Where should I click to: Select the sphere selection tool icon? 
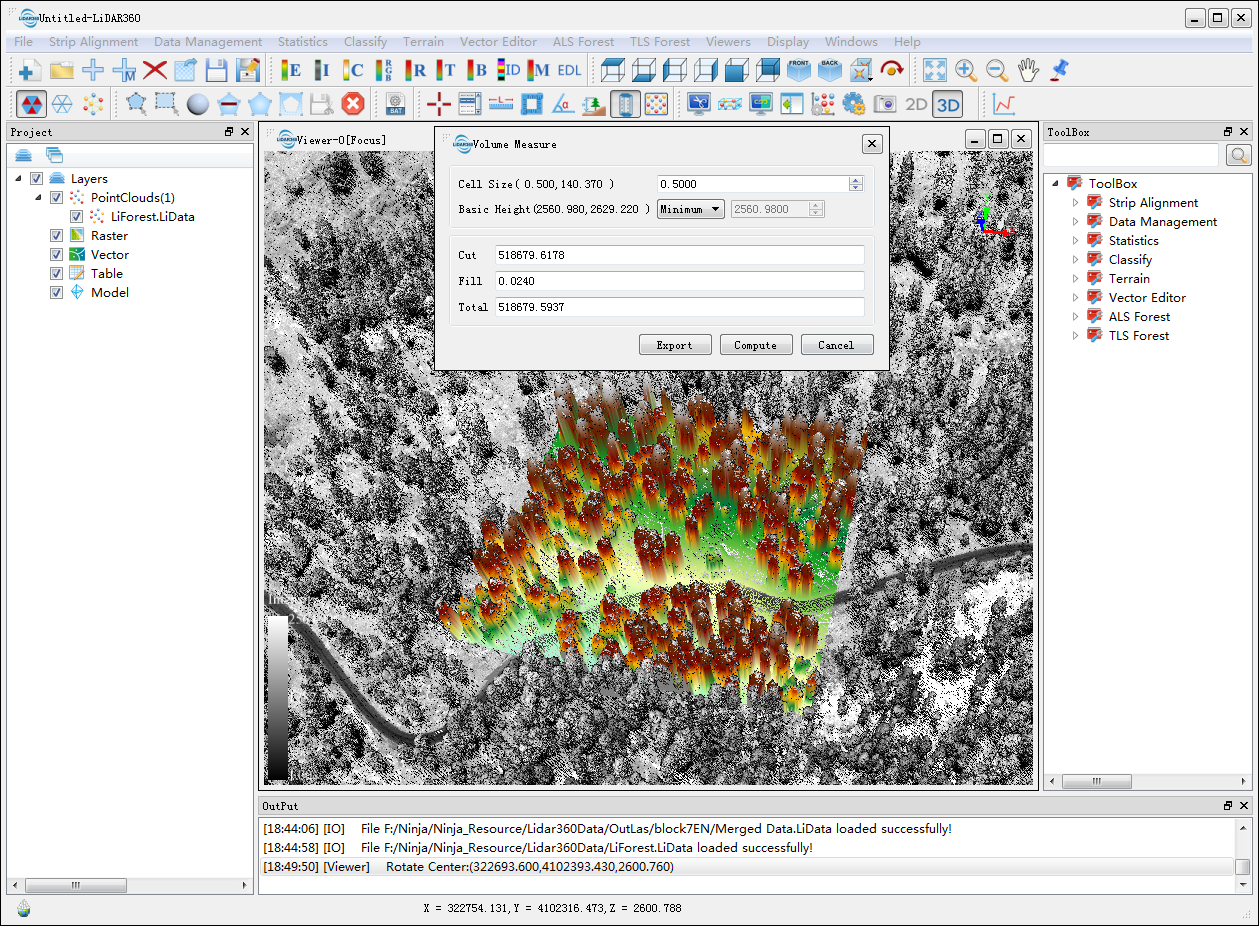(x=198, y=103)
